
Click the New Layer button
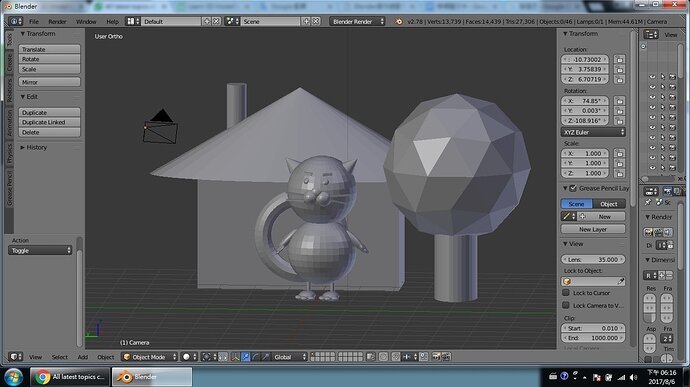coord(593,229)
